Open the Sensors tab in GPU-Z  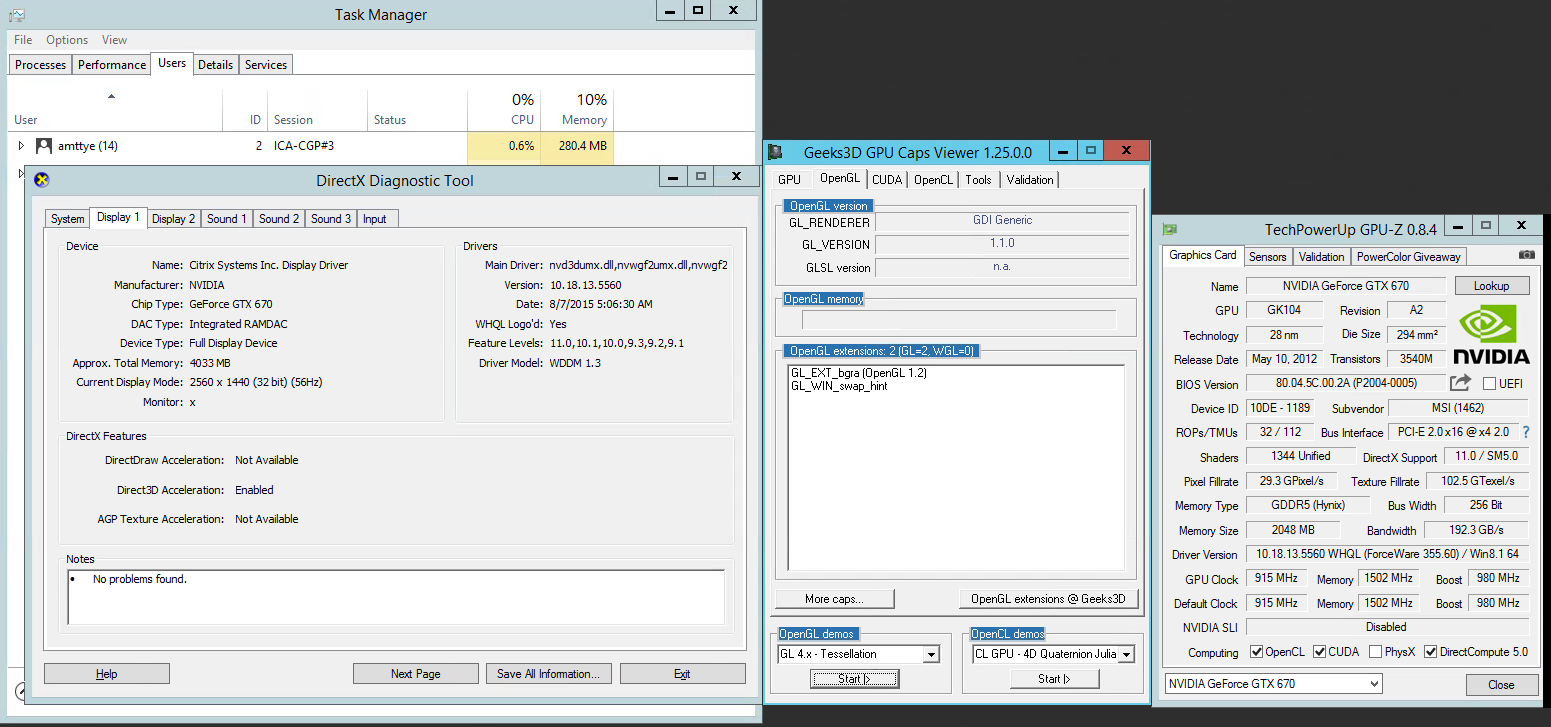click(x=1268, y=257)
